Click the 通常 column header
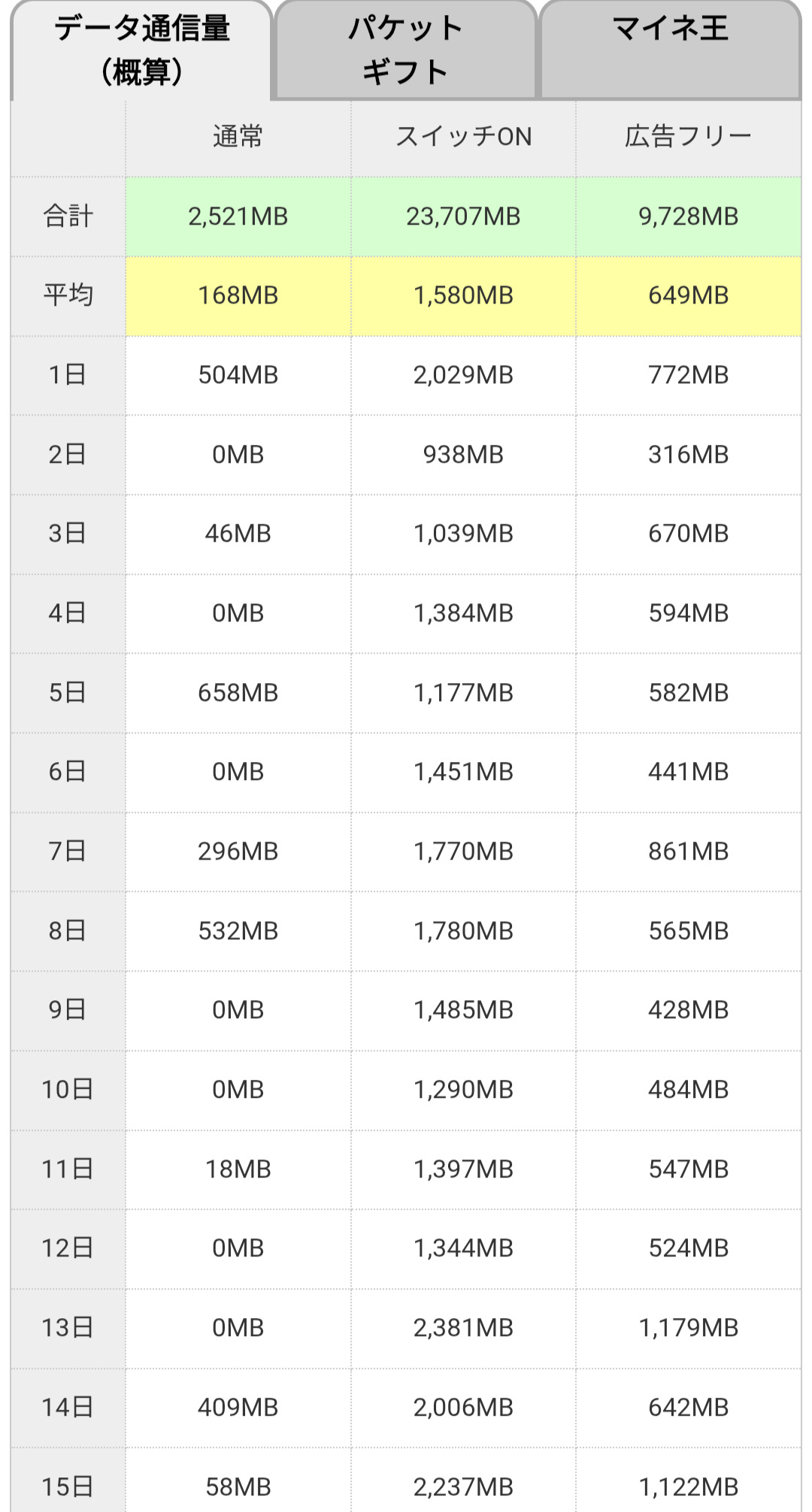Screen dimensions: 812x1512 tap(238, 137)
